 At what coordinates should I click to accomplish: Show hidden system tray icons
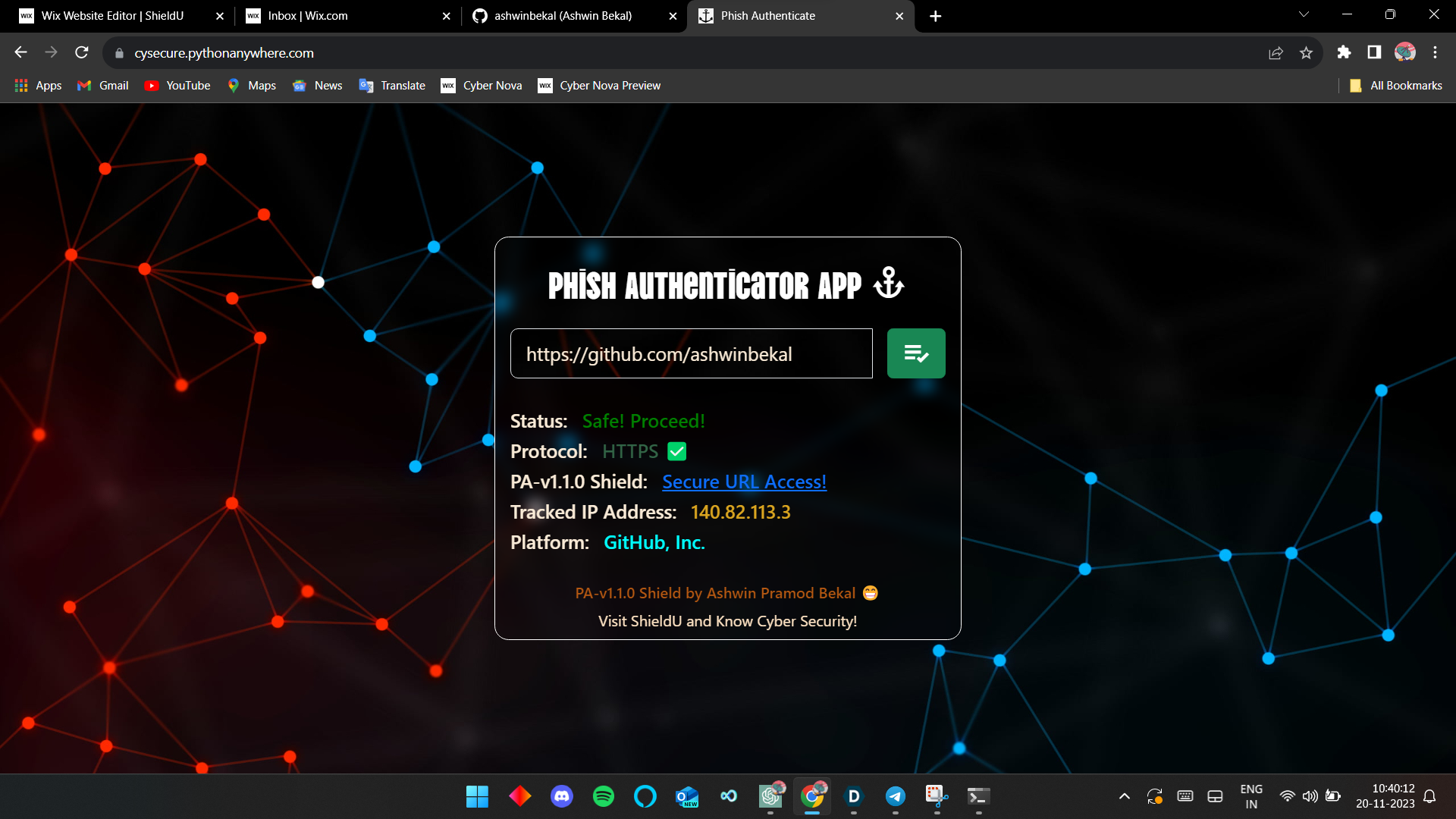pyautogui.click(x=1124, y=796)
